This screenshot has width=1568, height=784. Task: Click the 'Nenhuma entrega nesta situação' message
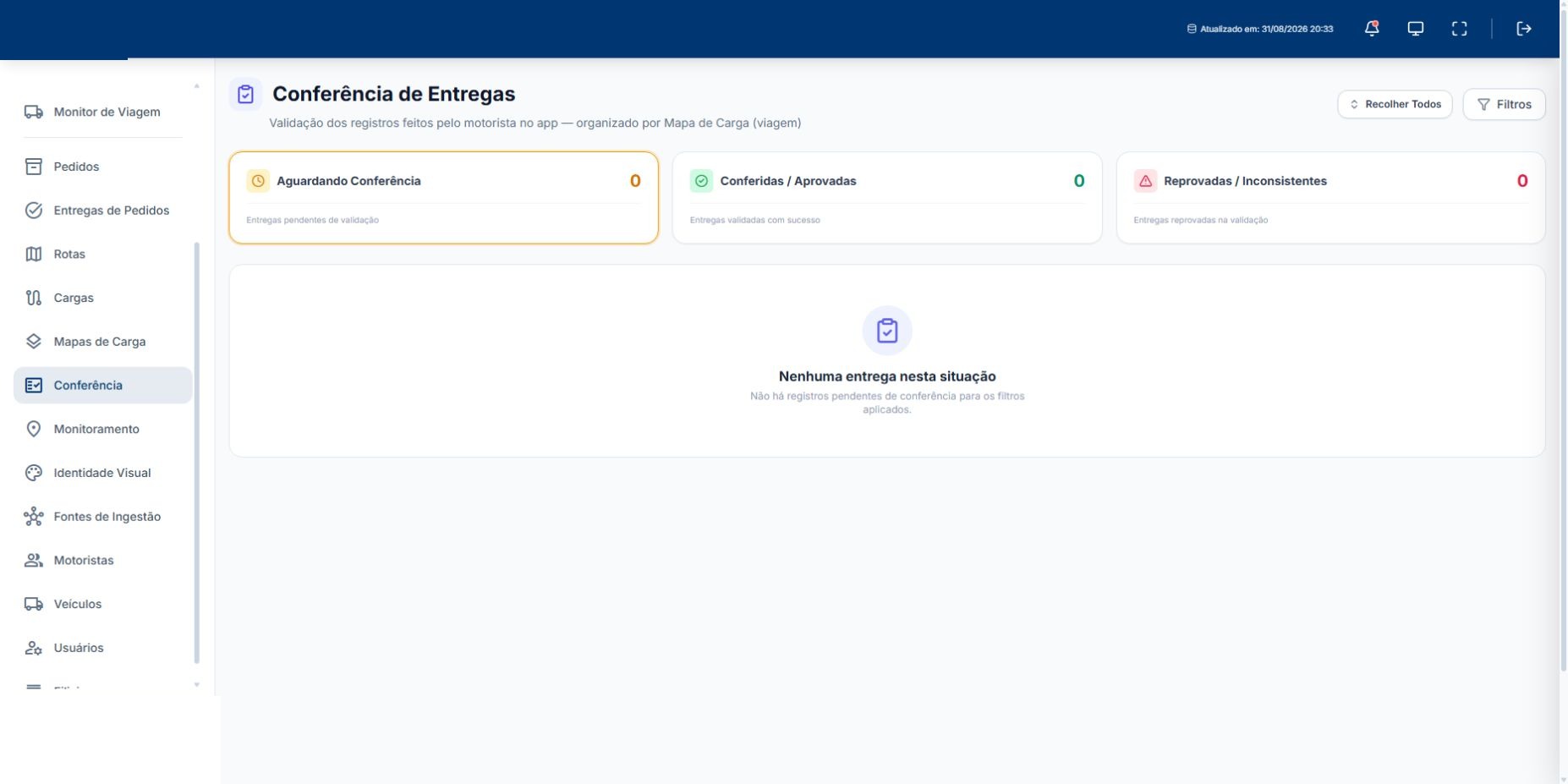pos(887,376)
